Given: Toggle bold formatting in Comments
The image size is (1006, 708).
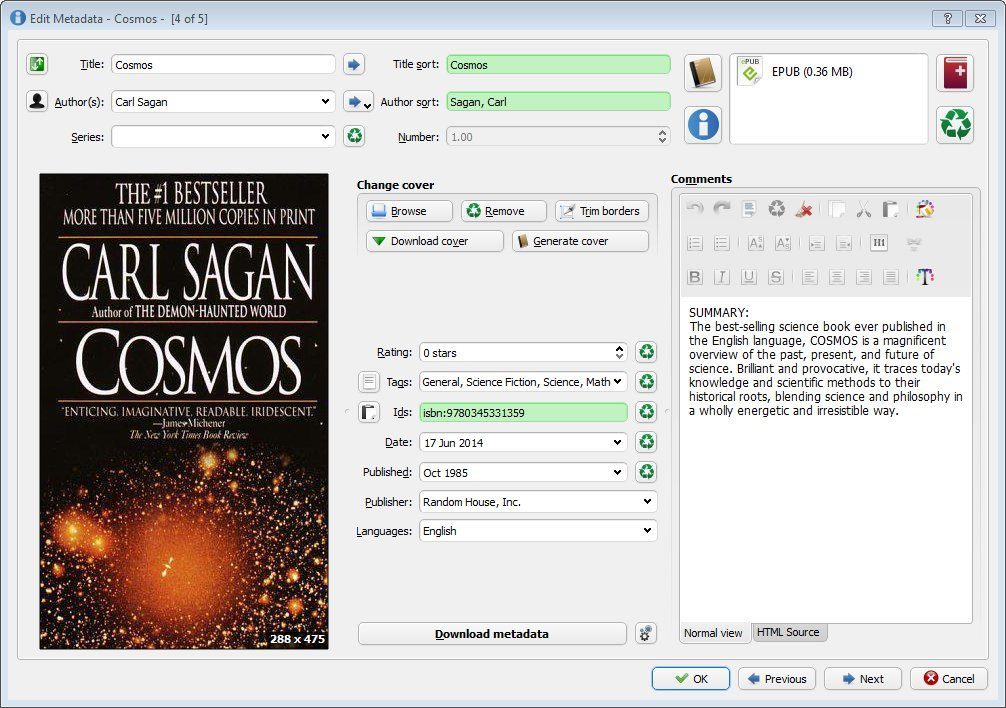Looking at the screenshot, I should coord(695,277).
